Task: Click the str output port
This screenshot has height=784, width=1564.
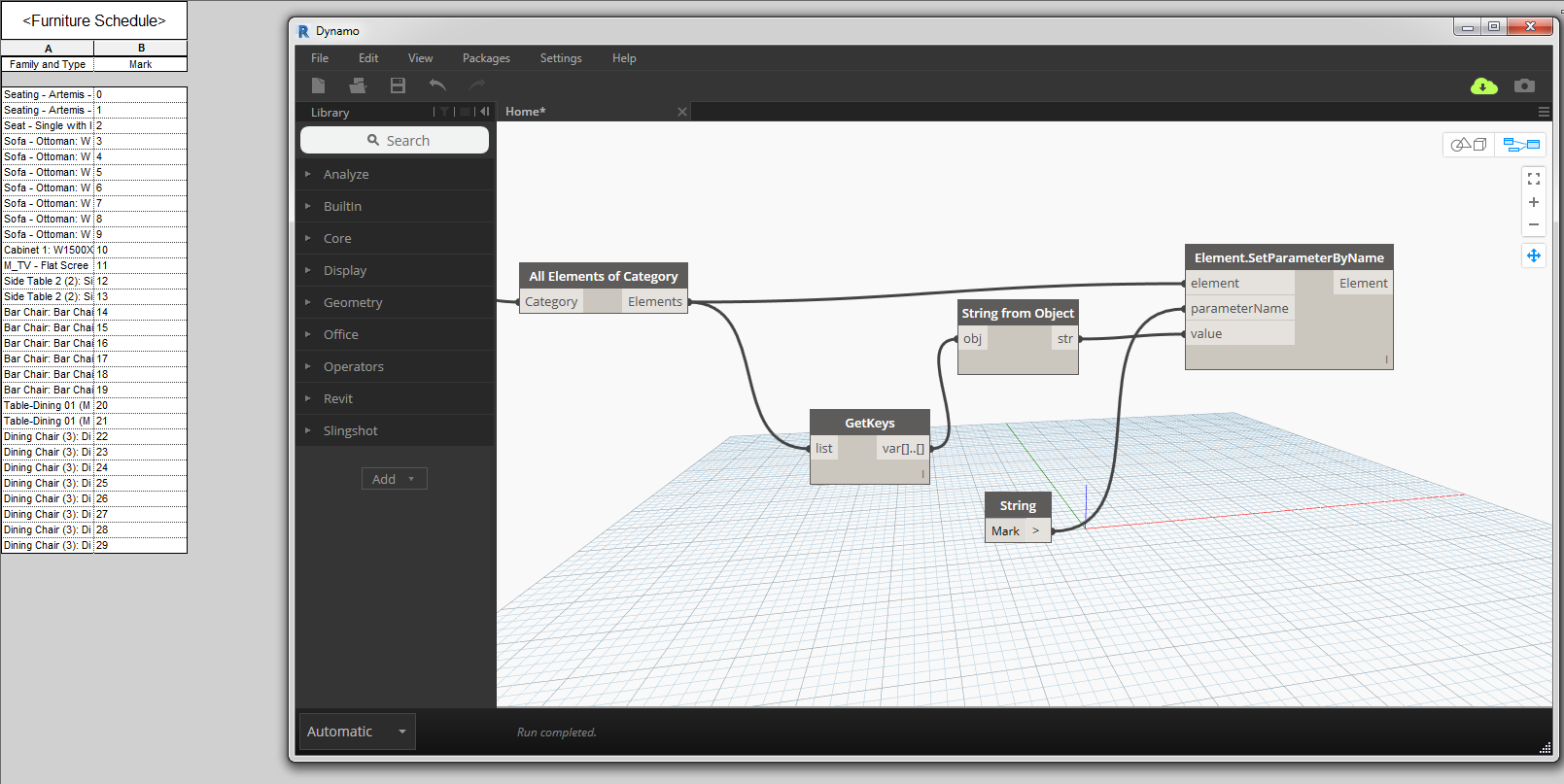Action: (x=1065, y=338)
